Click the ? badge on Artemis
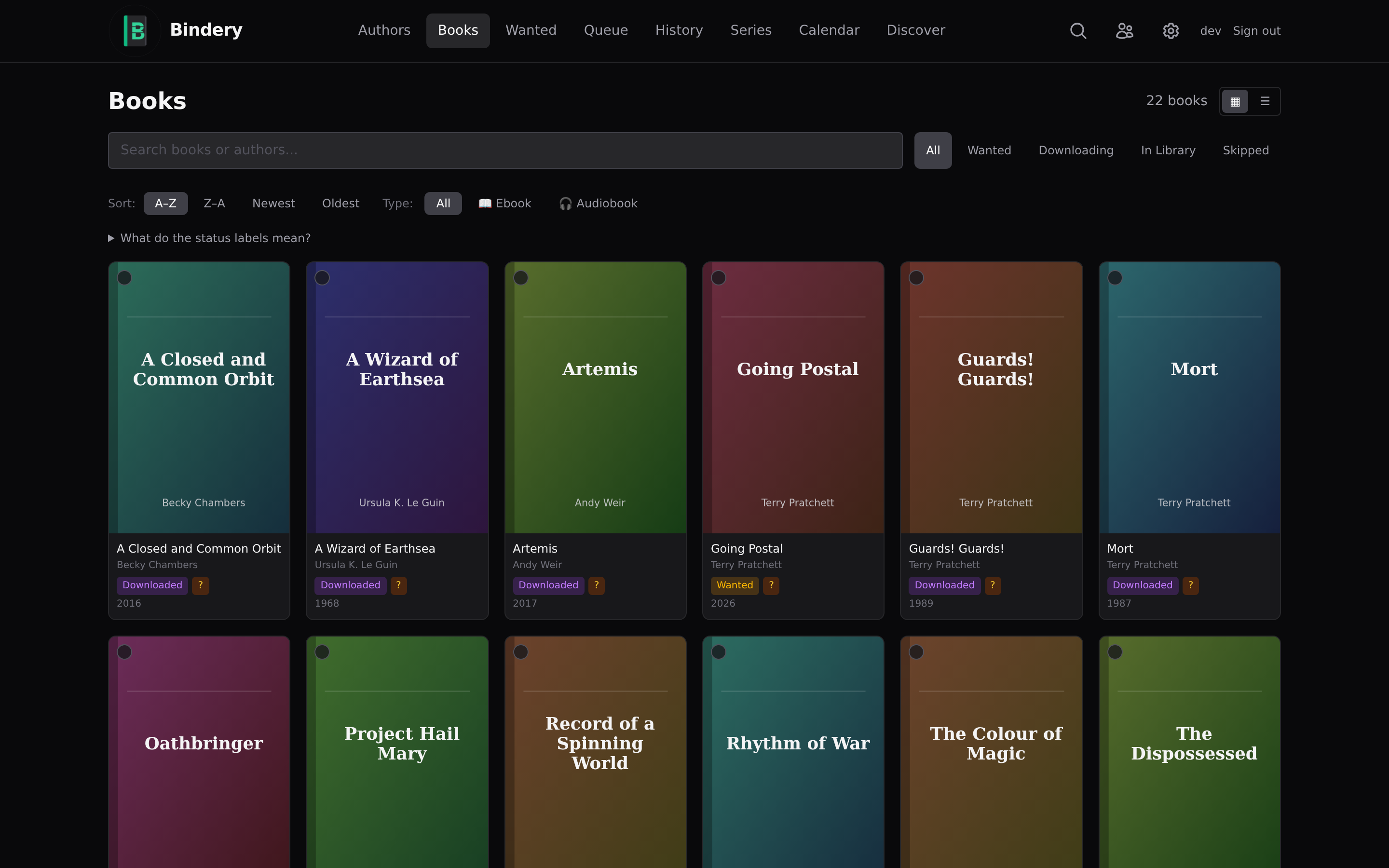The width and height of the screenshot is (1389, 868). click(596, 585)
